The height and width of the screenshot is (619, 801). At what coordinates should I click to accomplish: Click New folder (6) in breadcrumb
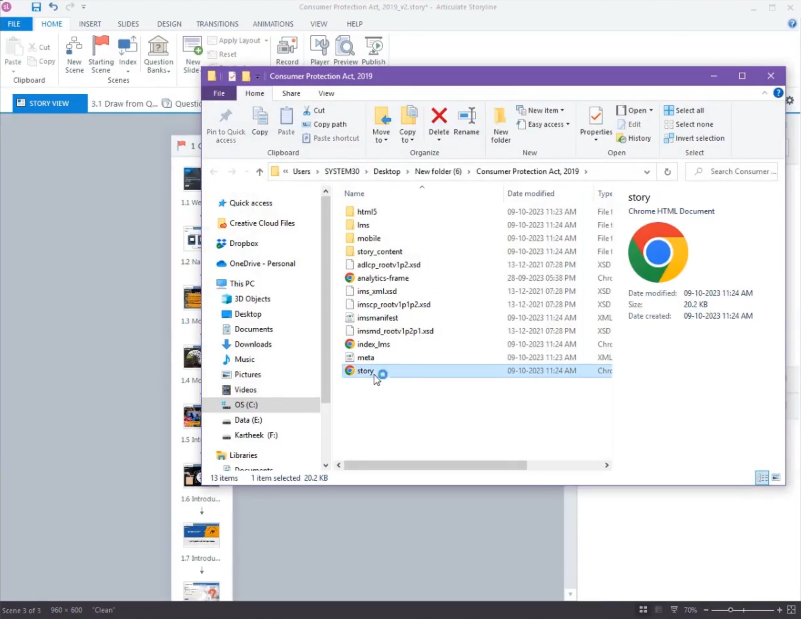click(438, 172)
